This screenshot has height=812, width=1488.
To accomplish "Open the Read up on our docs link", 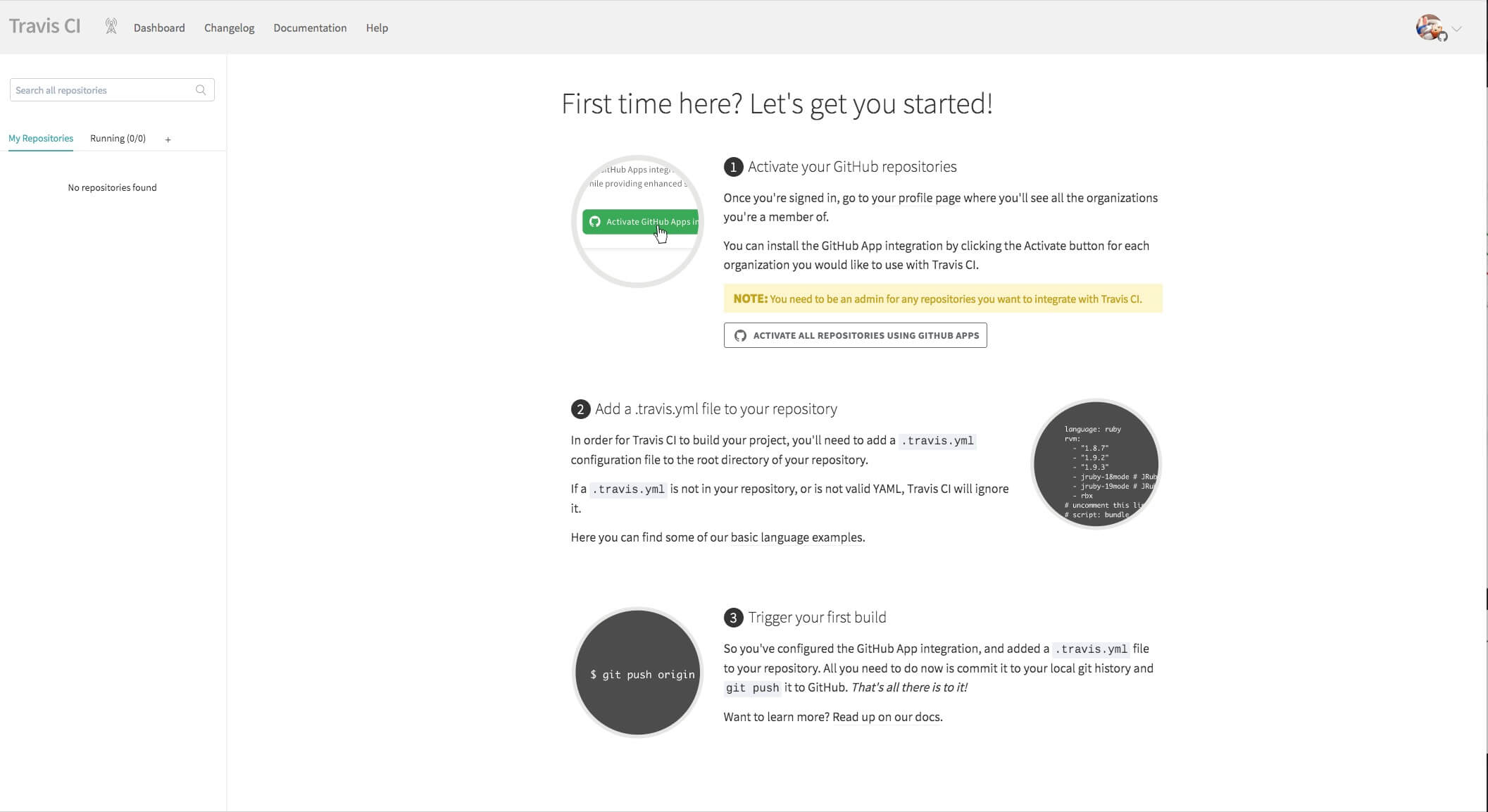I will (886, 717).
